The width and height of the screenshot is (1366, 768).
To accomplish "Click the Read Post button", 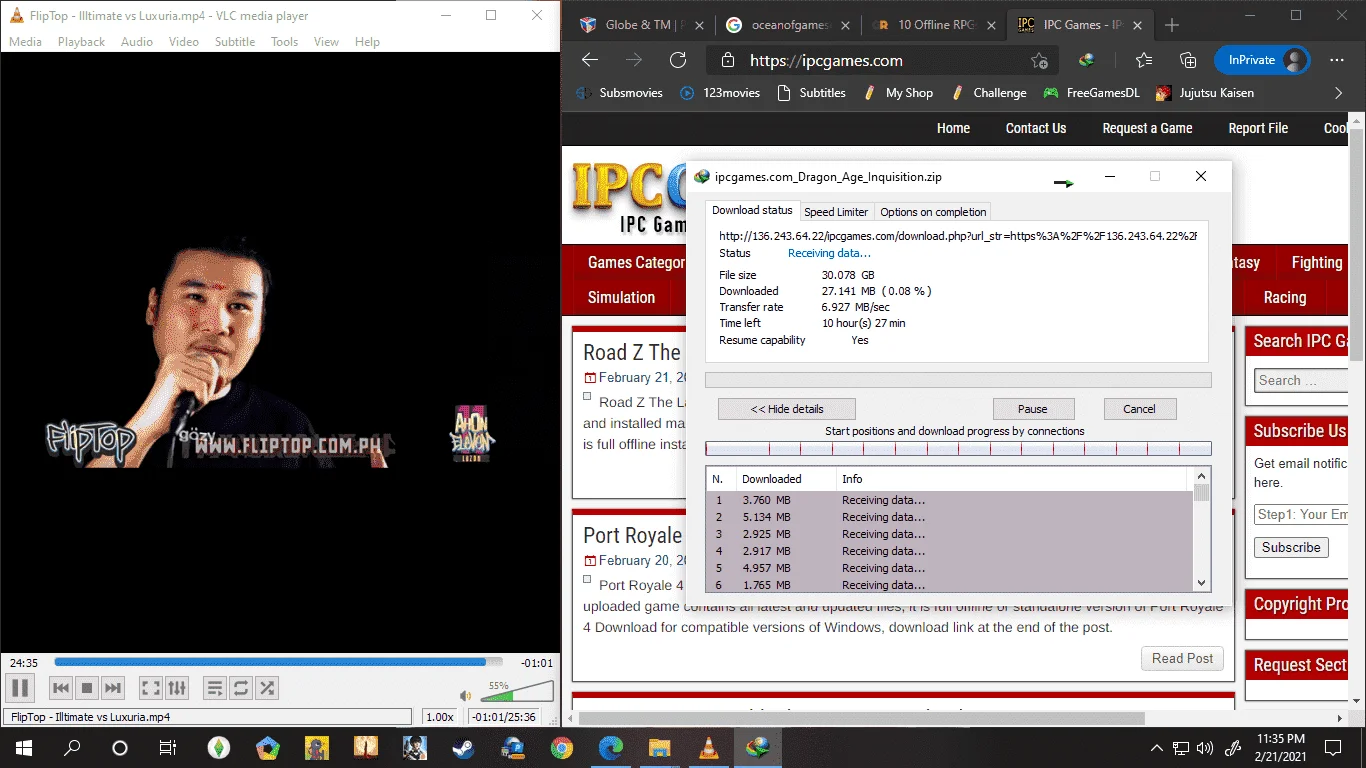I will click(x=1182, y=658).
